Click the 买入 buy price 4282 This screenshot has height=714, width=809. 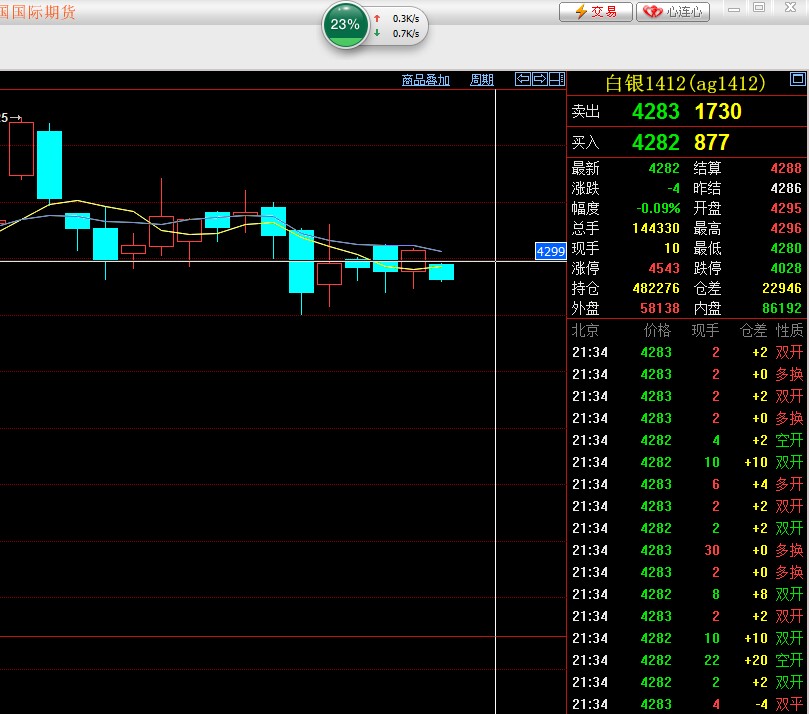pyautogui.click(x=655, y=143)
